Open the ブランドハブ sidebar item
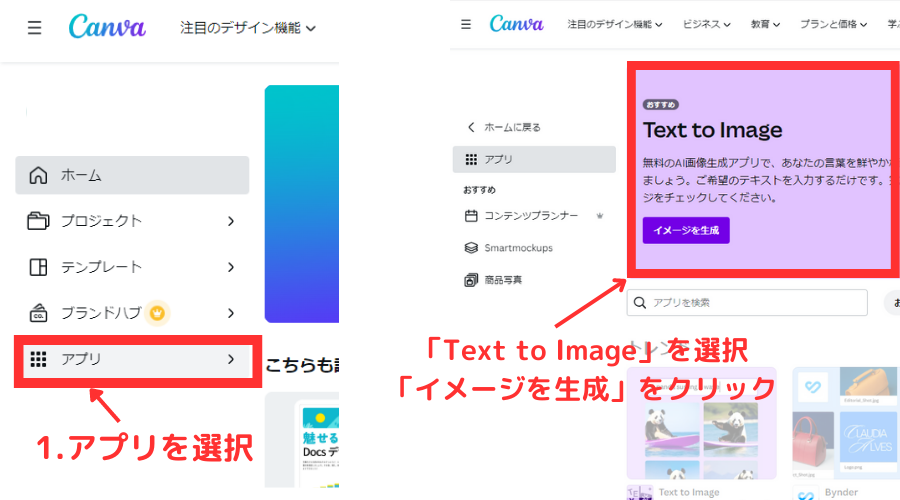The height and width of the screenshot is (500, 900). pos(132,313)
